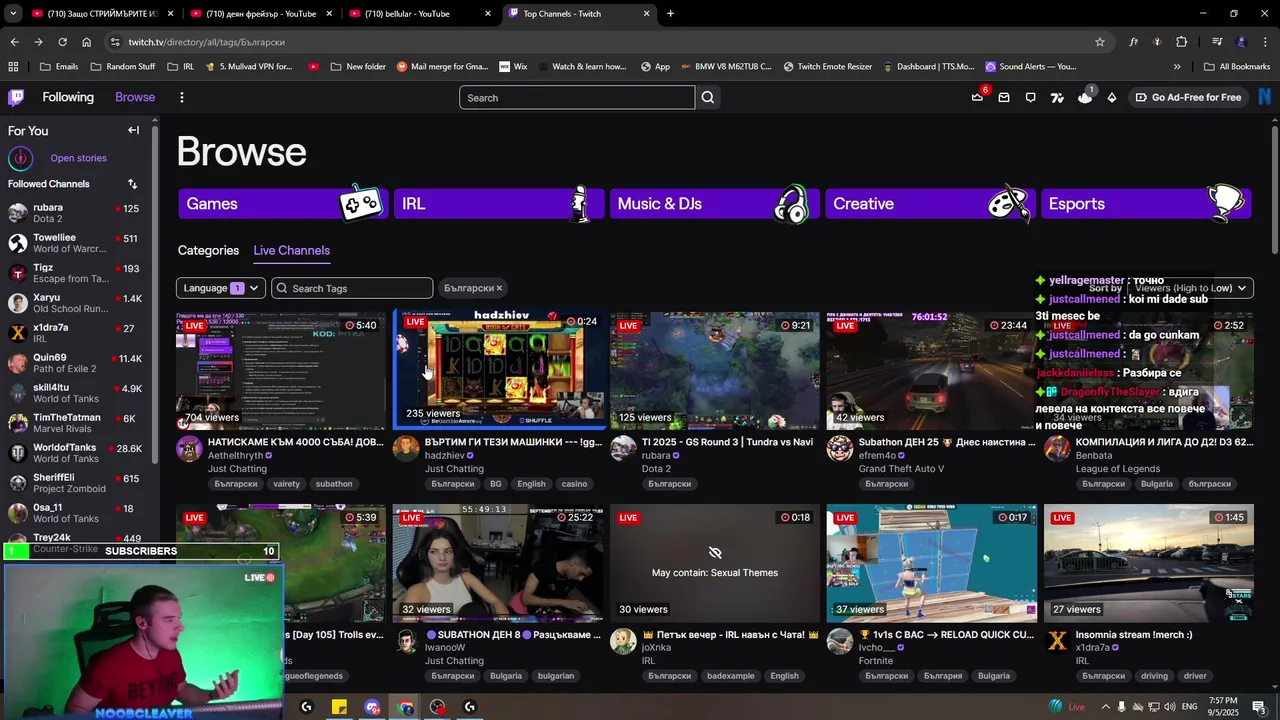Image resolution: width=1280 pixels, height=720 pixels.
Task: Open the Language filter dropdown
Action: click(x=221, y=288)
